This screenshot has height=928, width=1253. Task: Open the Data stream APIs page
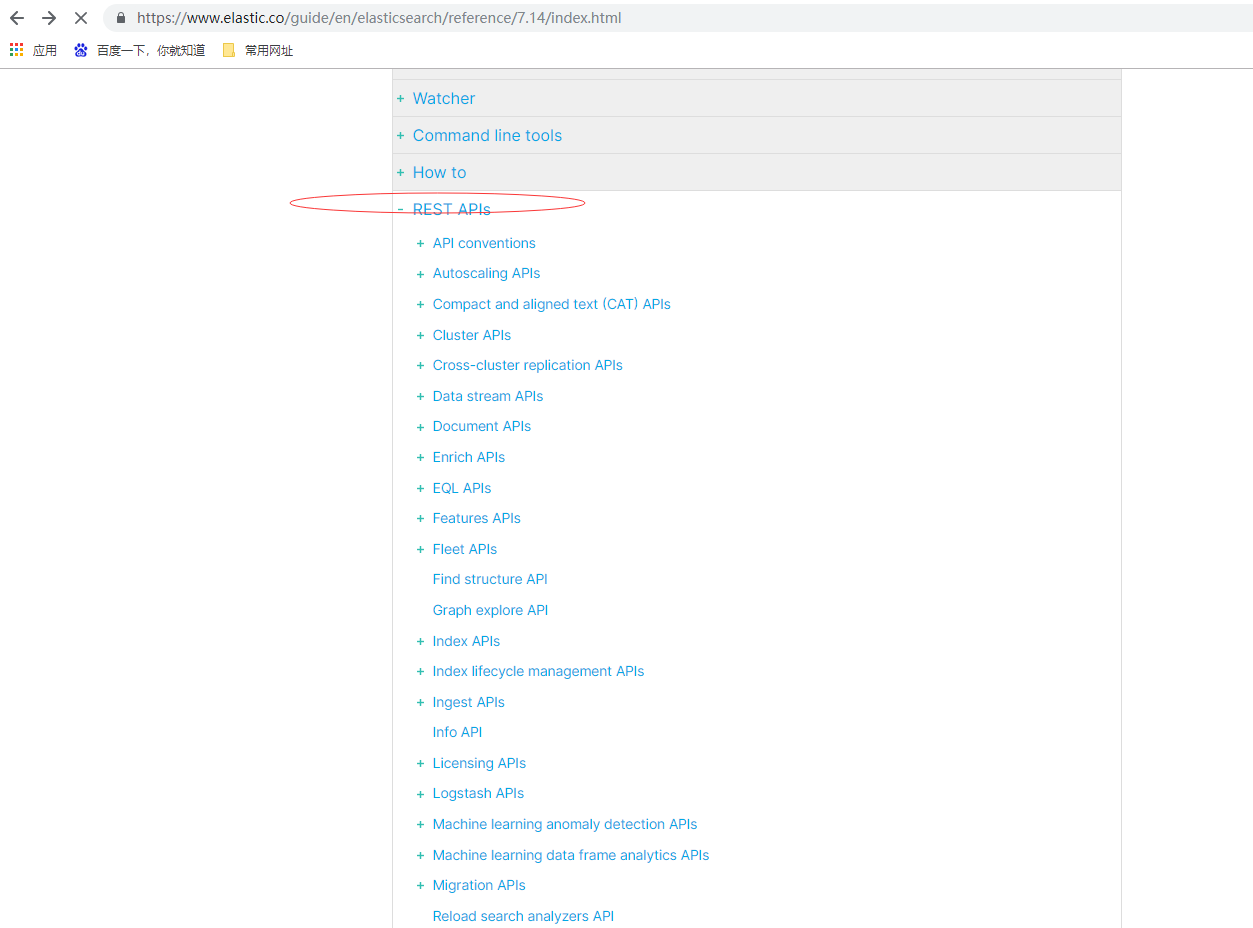click(488, 396)
